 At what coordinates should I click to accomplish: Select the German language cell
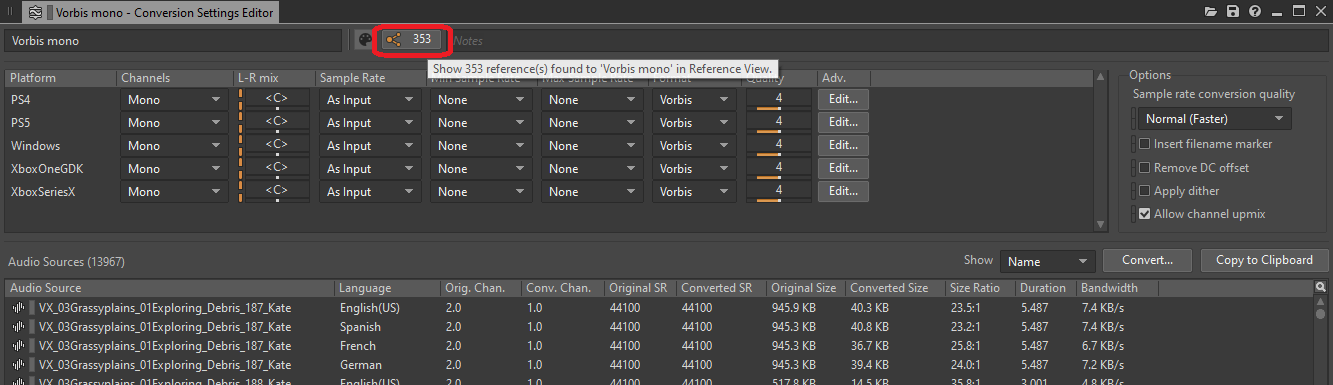coord(361,365)
